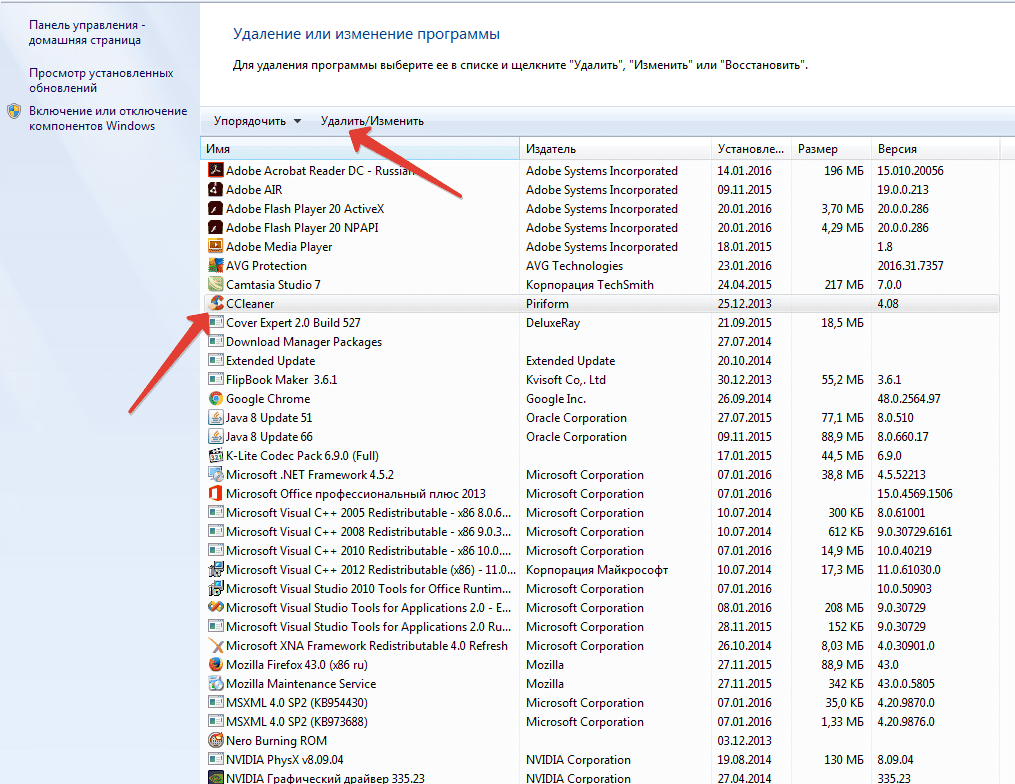1015x784 pixels.
Task: Click the Cover Expert 2.0 Build 527 icon
Action: [216, 322]
